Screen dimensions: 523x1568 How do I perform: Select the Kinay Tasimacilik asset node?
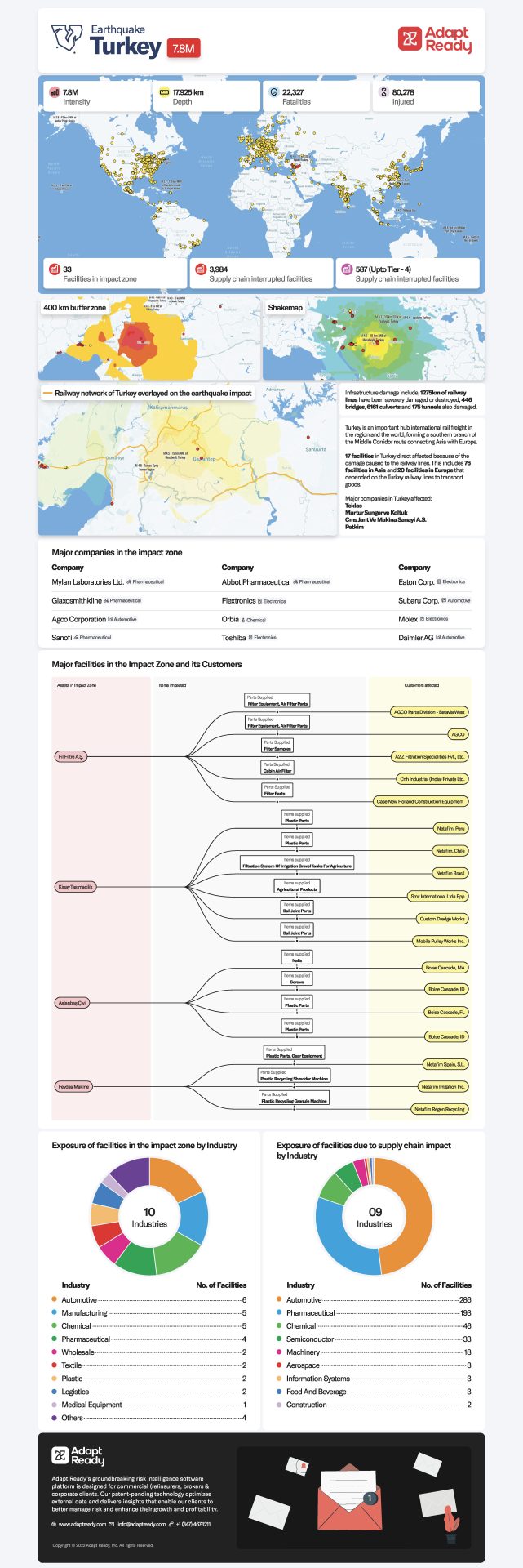tap(76, 886)
